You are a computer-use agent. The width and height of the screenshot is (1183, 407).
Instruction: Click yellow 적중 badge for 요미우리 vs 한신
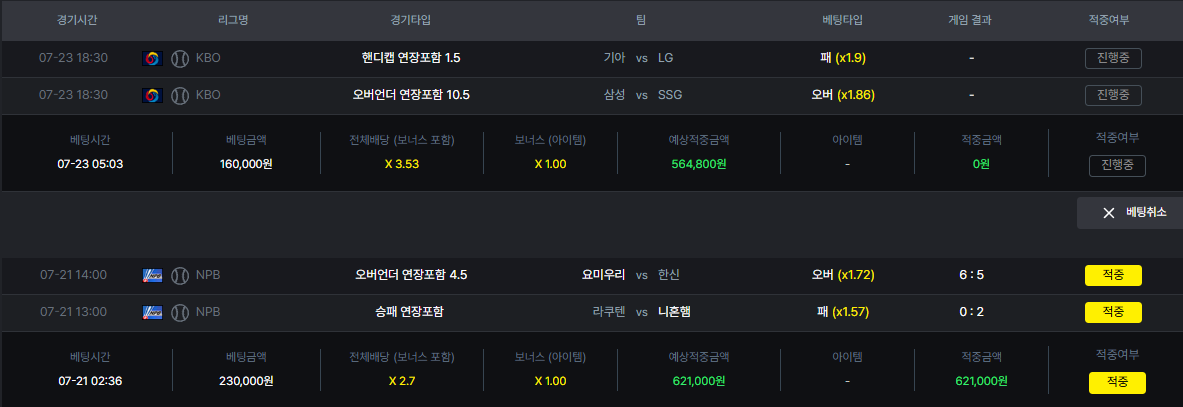(x=1113, y=275)
